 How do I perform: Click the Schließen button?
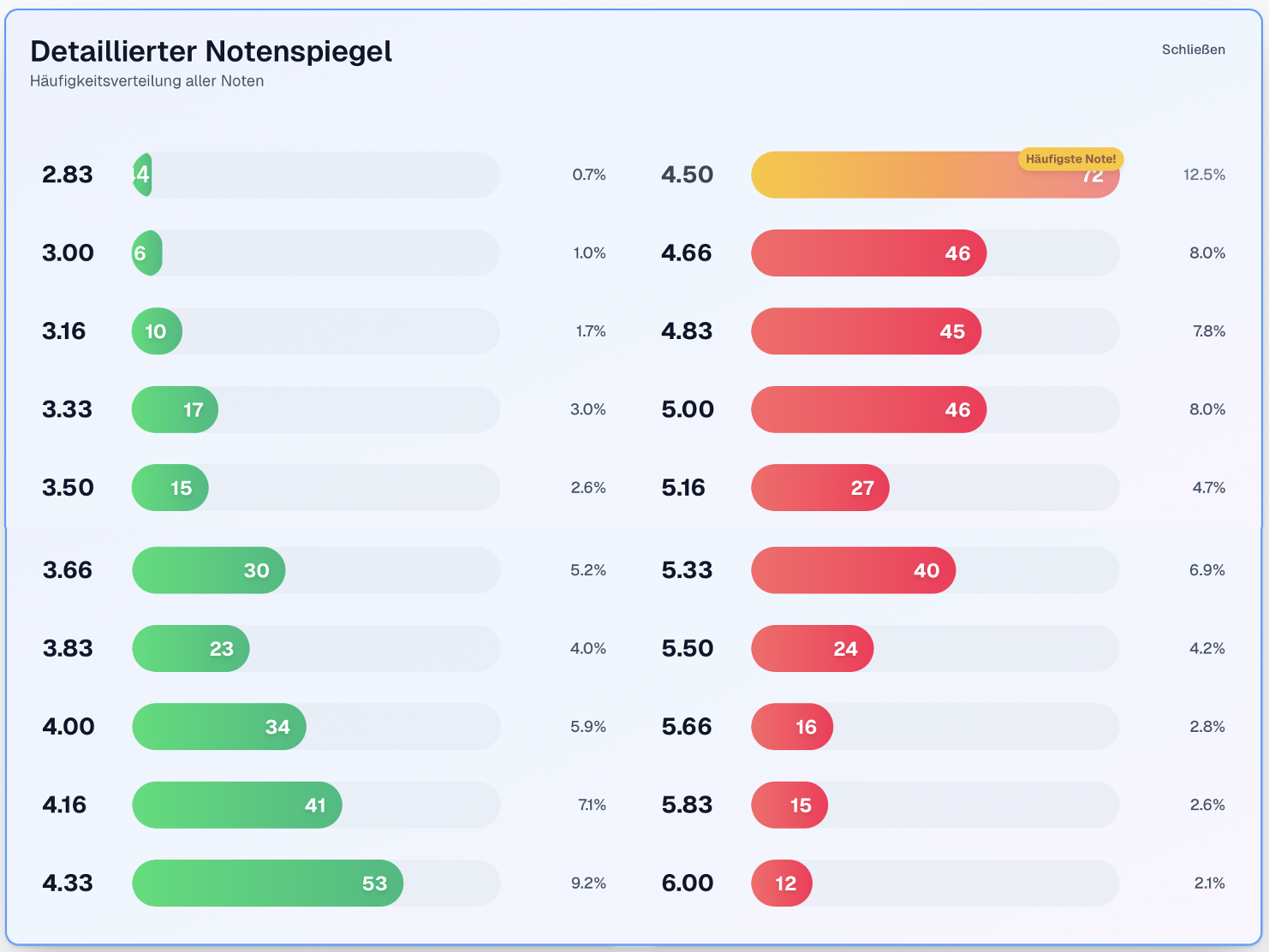tap(1193, 50)
